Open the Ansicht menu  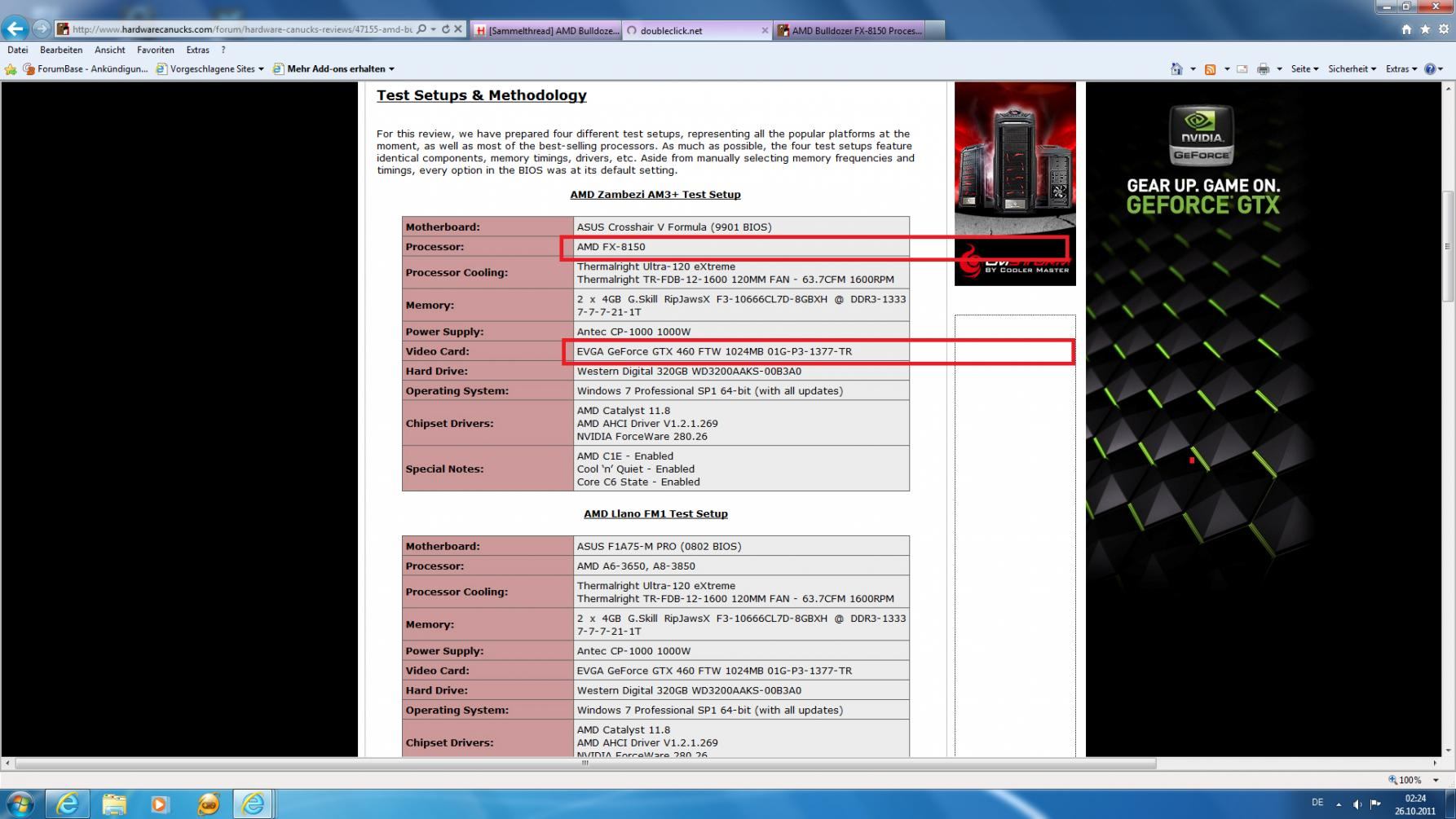[110, 50]
